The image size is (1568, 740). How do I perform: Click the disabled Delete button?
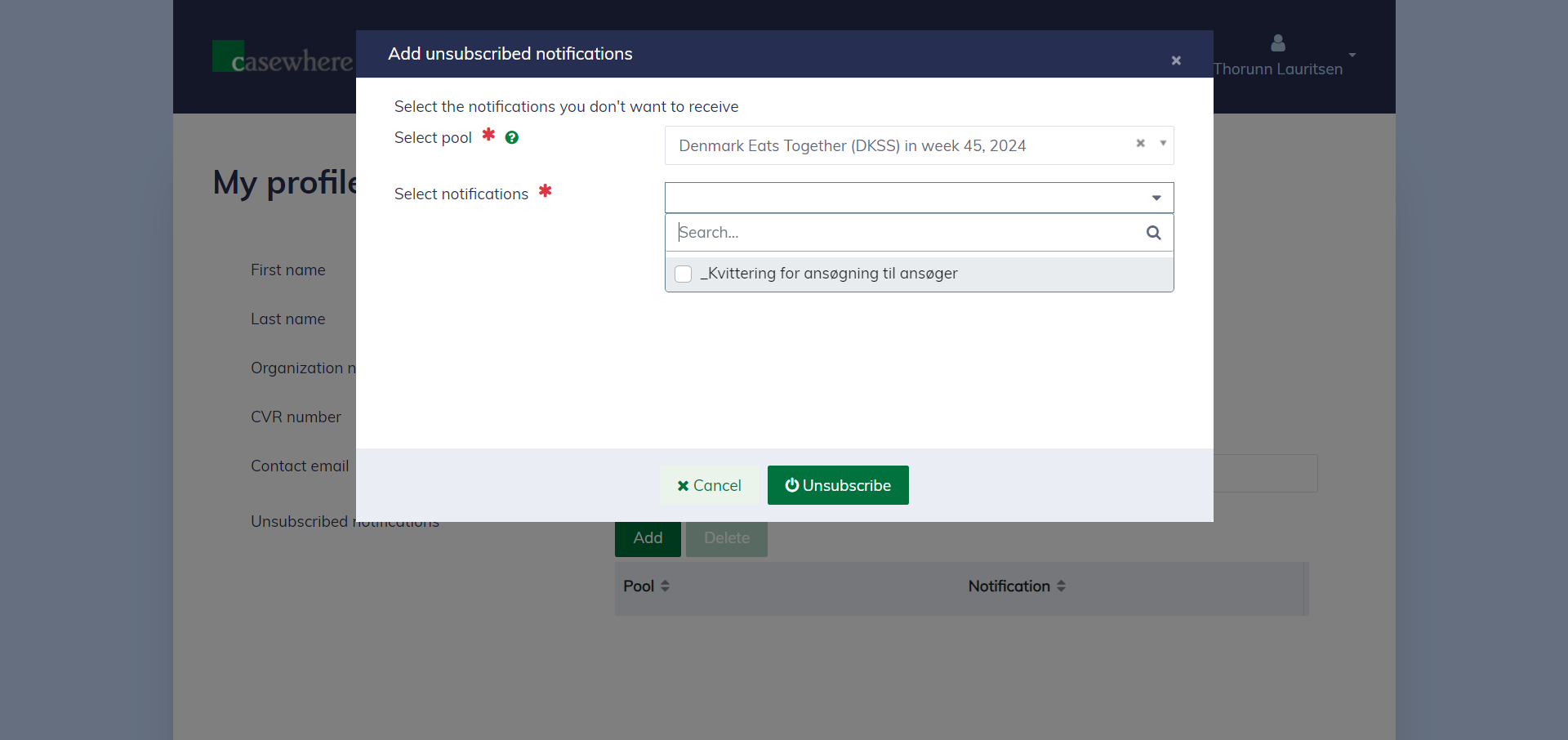tap(726, 538)
